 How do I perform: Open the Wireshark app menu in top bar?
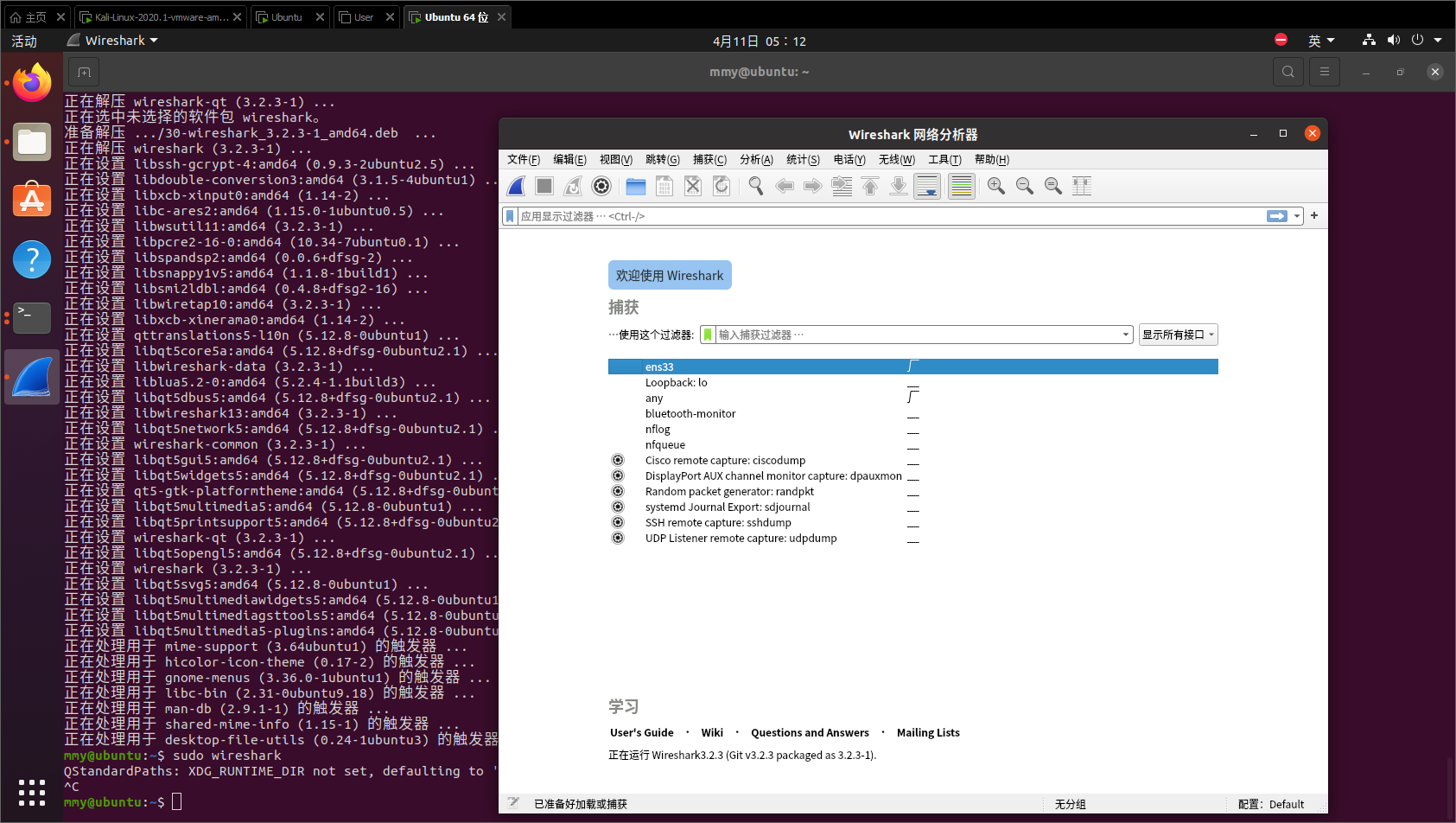[x=112, y=41]
